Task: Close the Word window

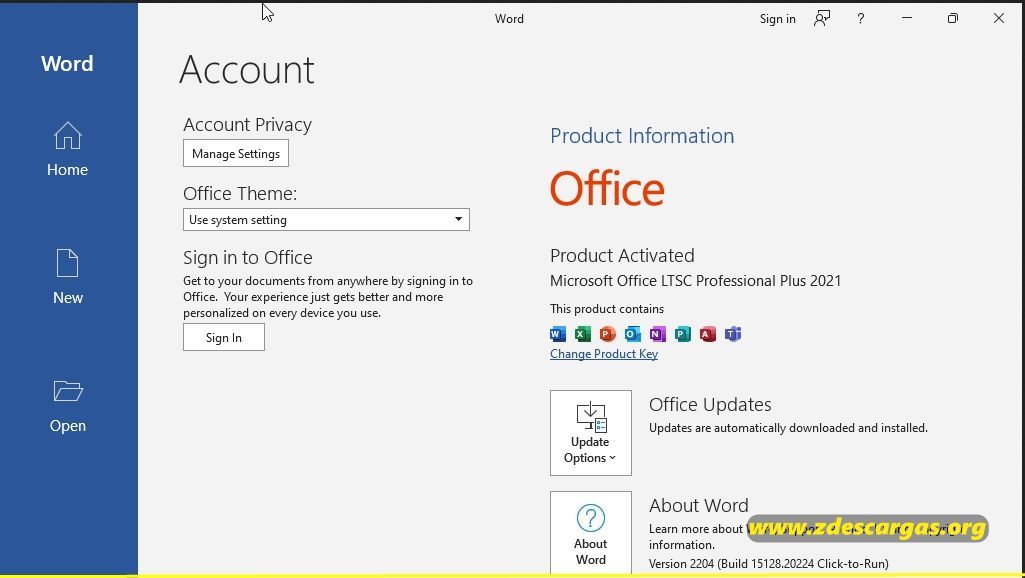Action: tap(999, 18)
